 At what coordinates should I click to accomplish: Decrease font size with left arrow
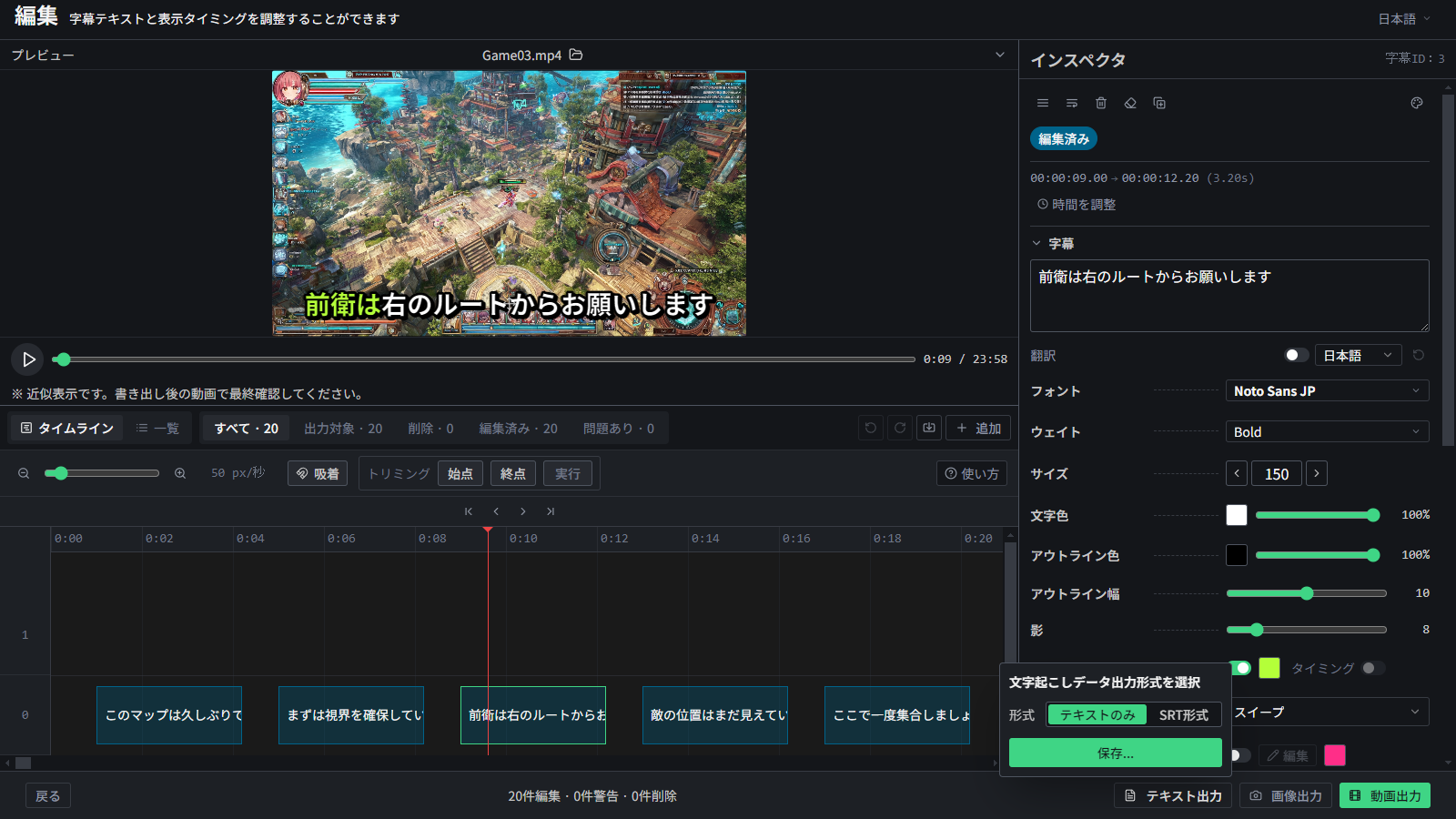1237,473
